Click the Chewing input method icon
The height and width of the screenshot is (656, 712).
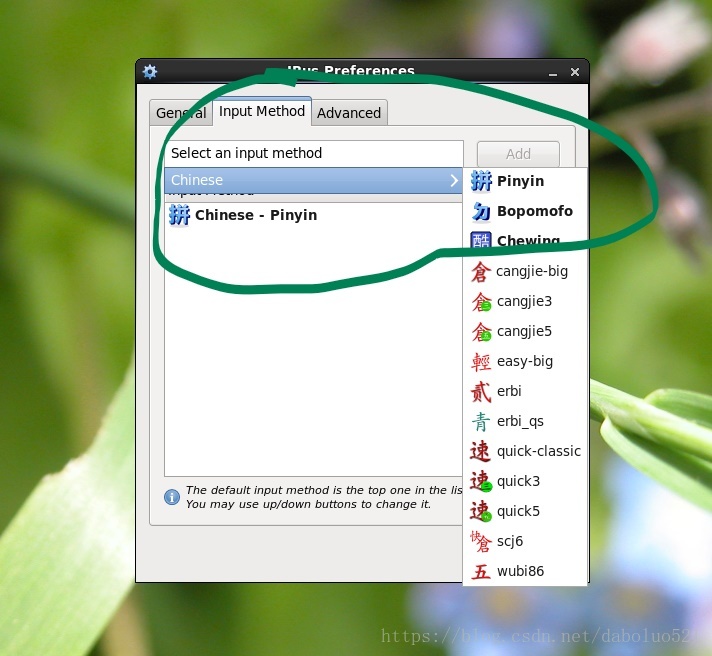pyautogui.click(x=481, y=240)
